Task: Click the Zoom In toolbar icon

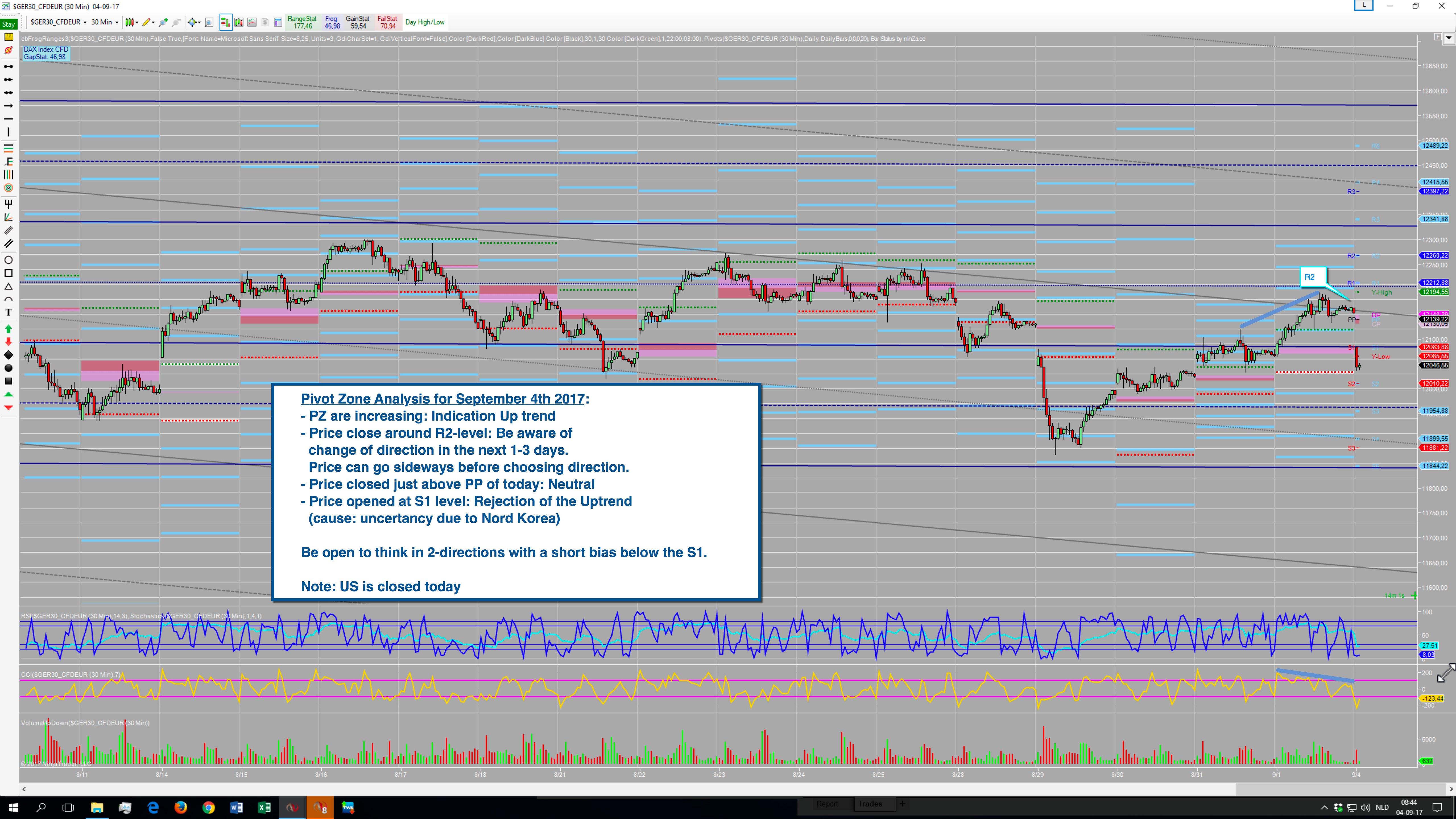Action: (163, 22)
